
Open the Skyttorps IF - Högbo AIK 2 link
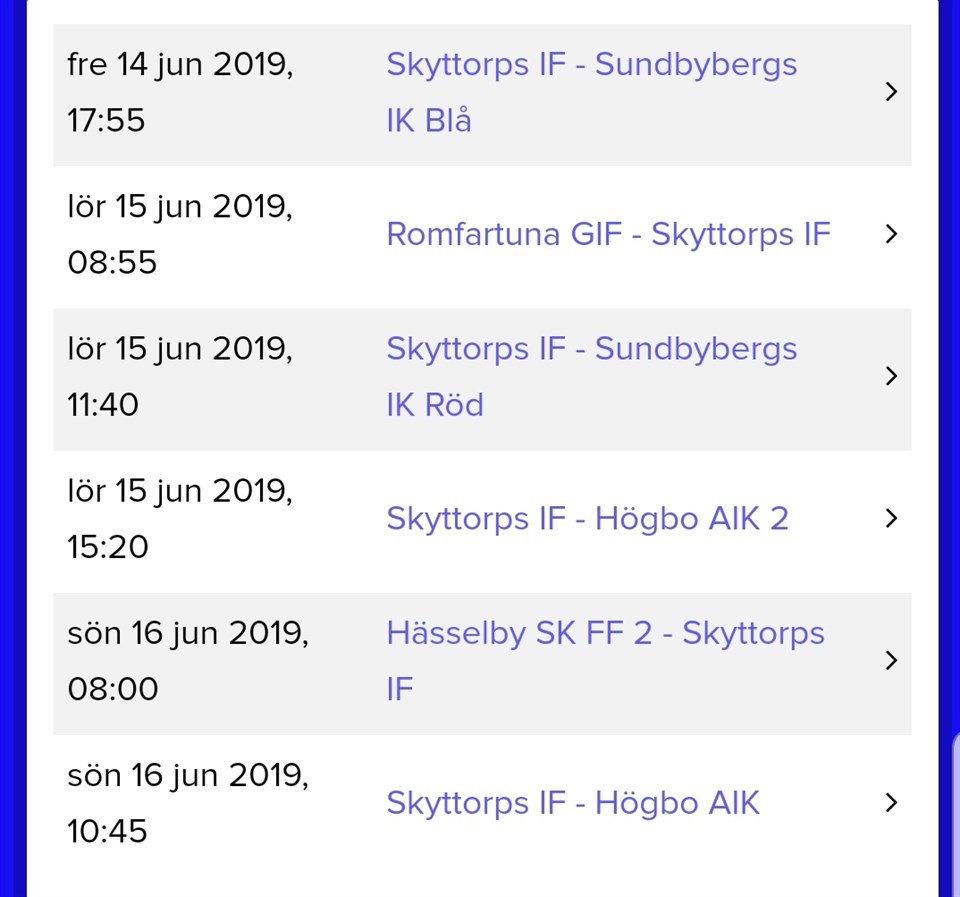tap(587, 518)
